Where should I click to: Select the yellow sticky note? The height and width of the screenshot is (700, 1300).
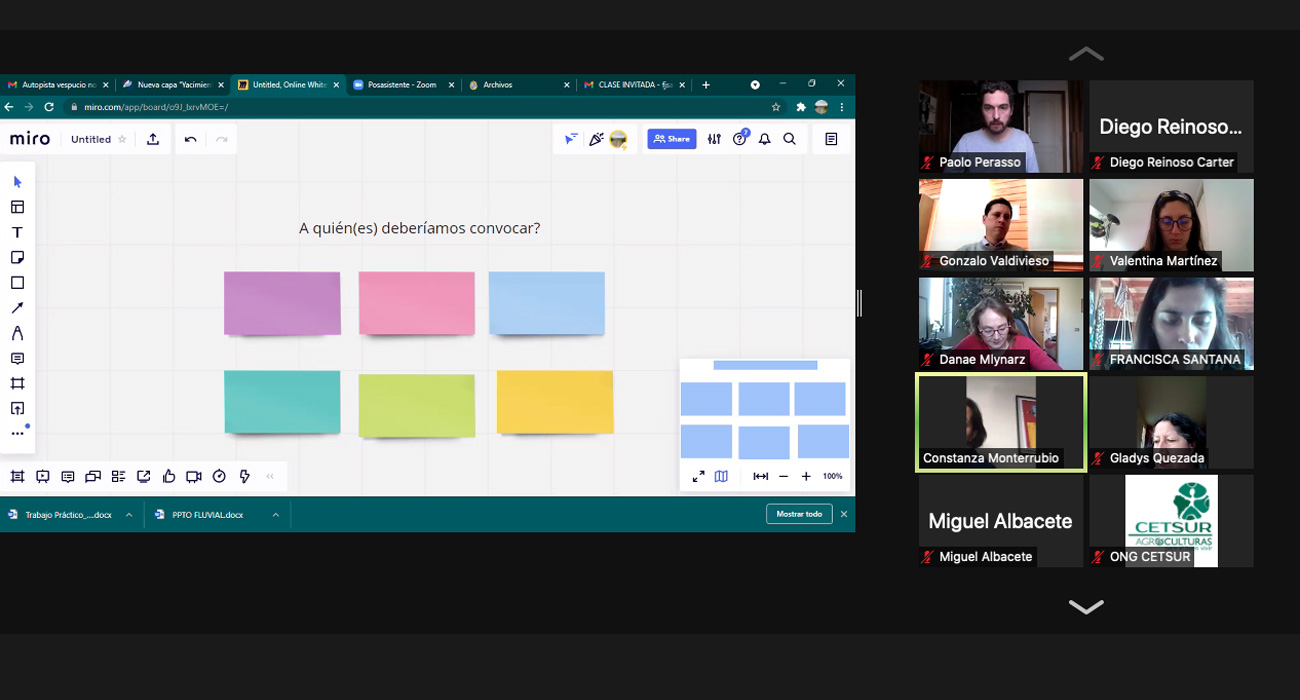click(555, 402)
